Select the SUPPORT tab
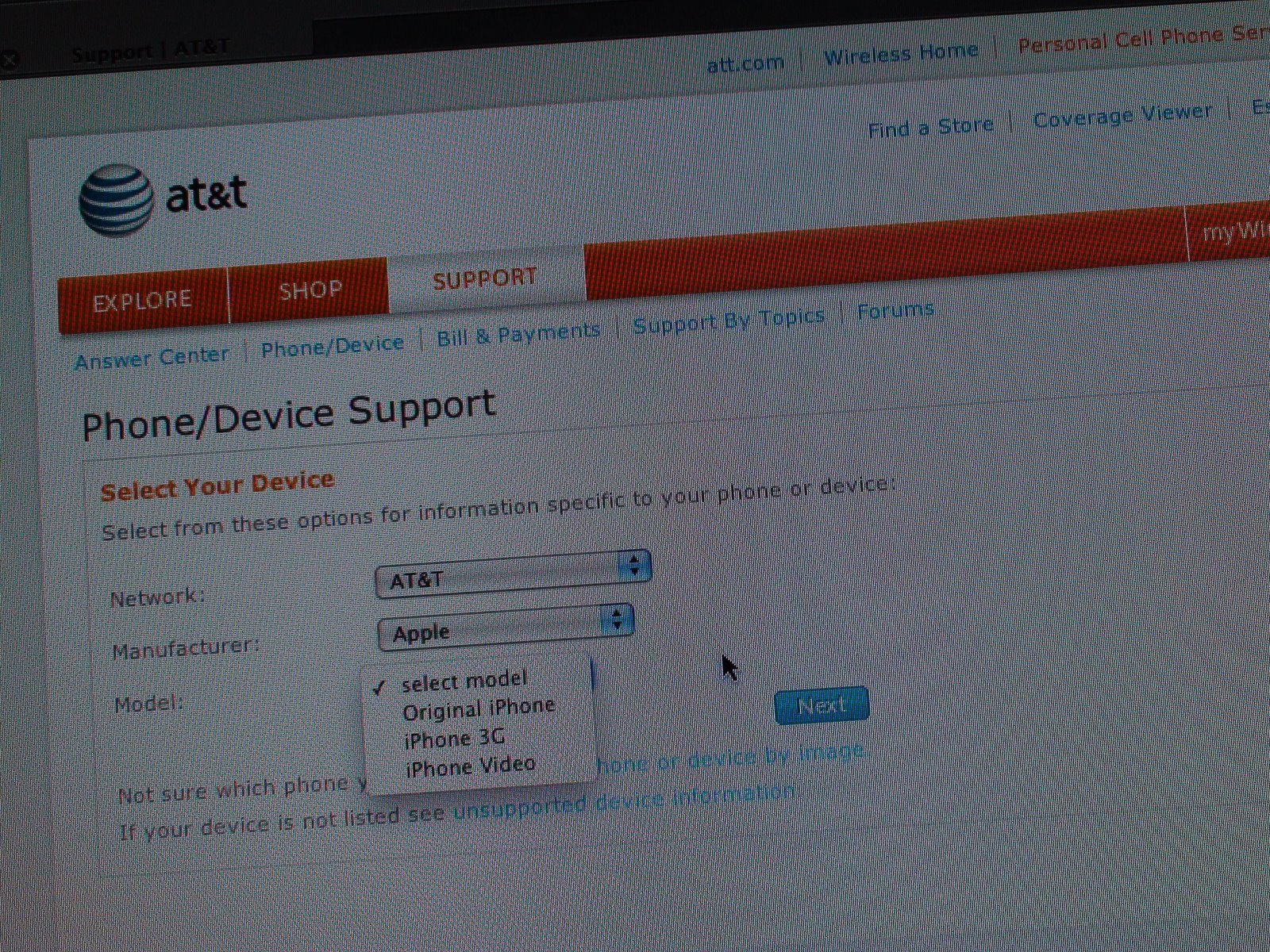The image size is (1270, 952). point(485,278)
